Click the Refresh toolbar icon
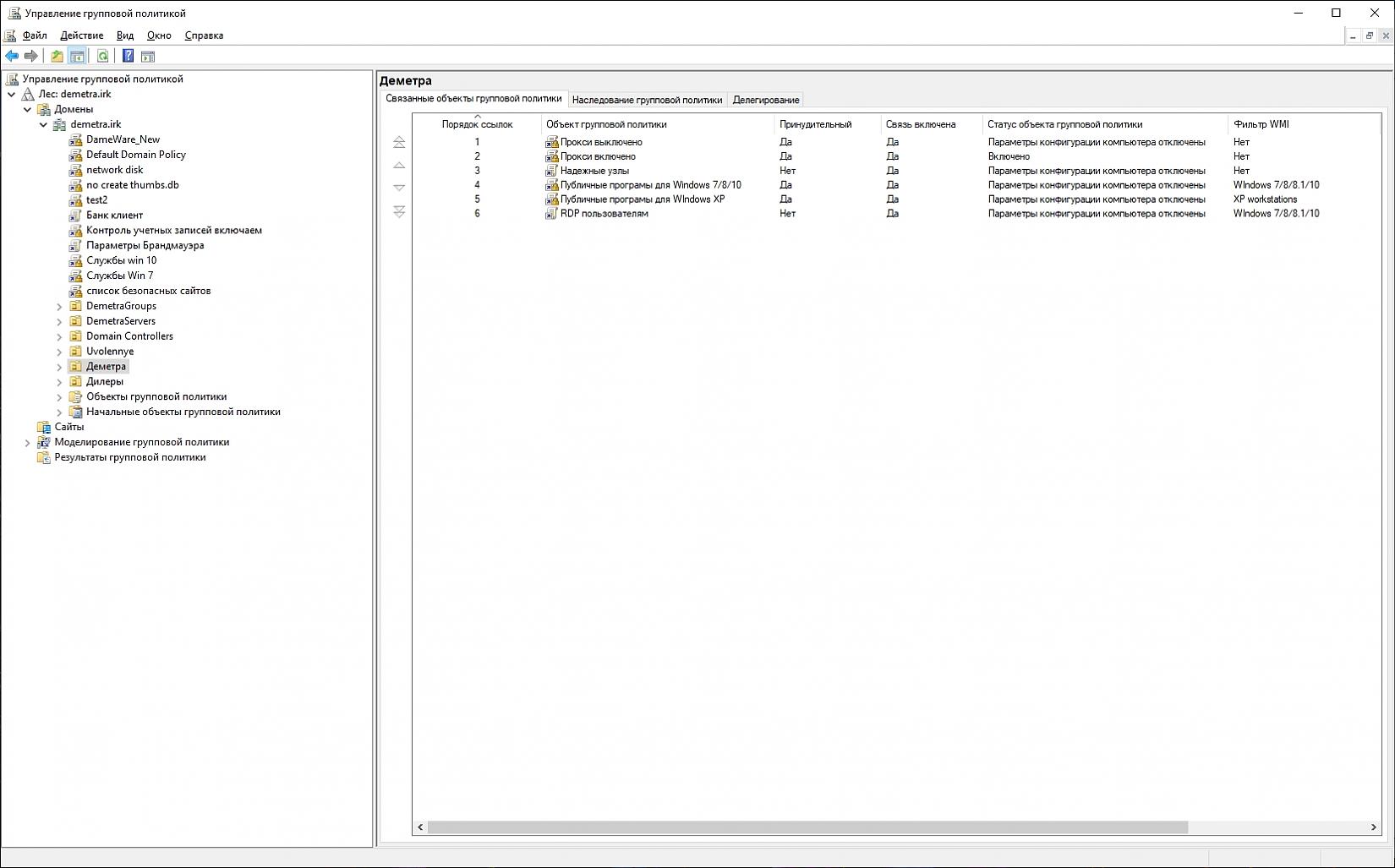 pos(102,56)
